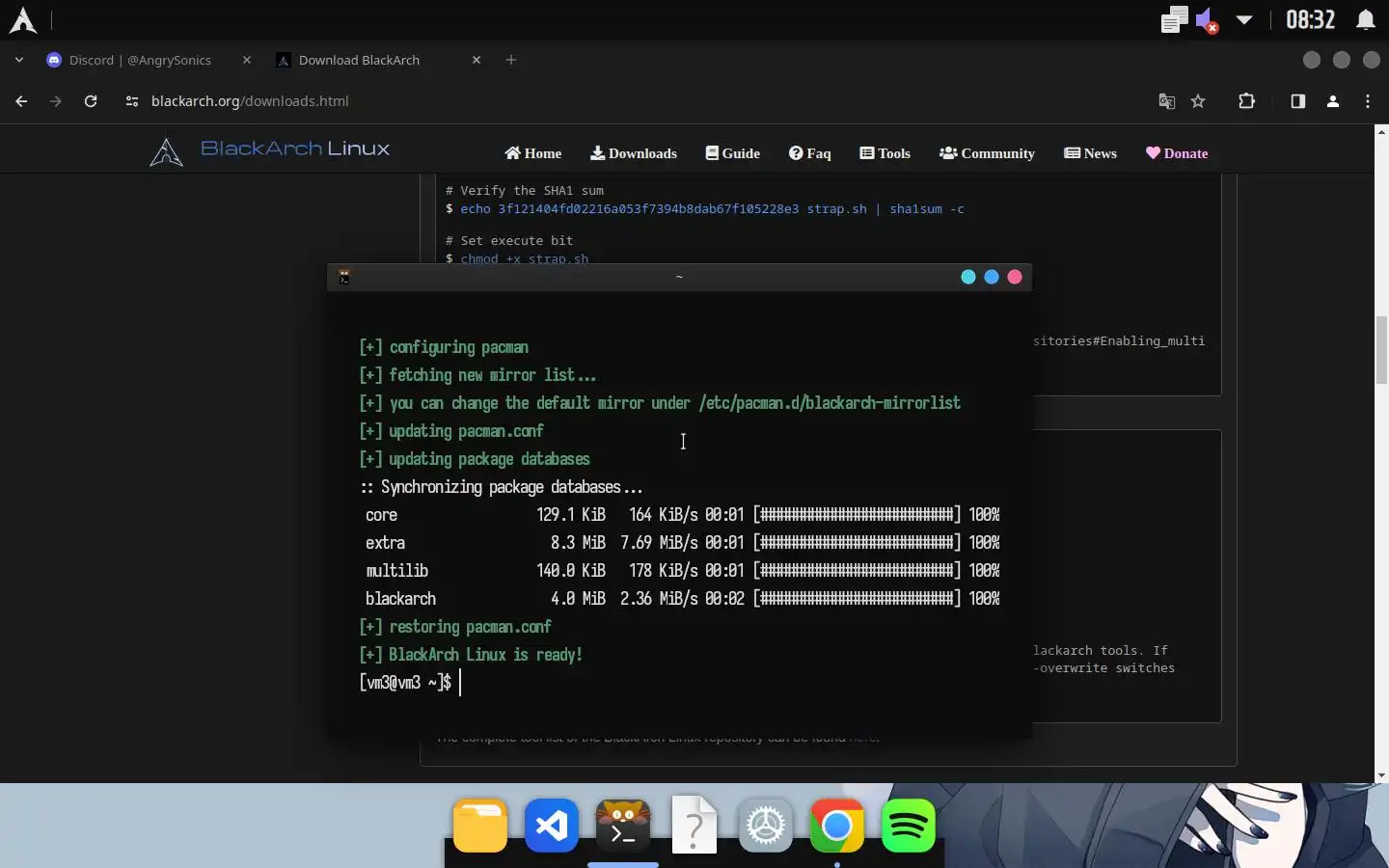Select the Download BlackArch tab
Image resolution: width=1389 pixels, height=868 pixels.
359,60
